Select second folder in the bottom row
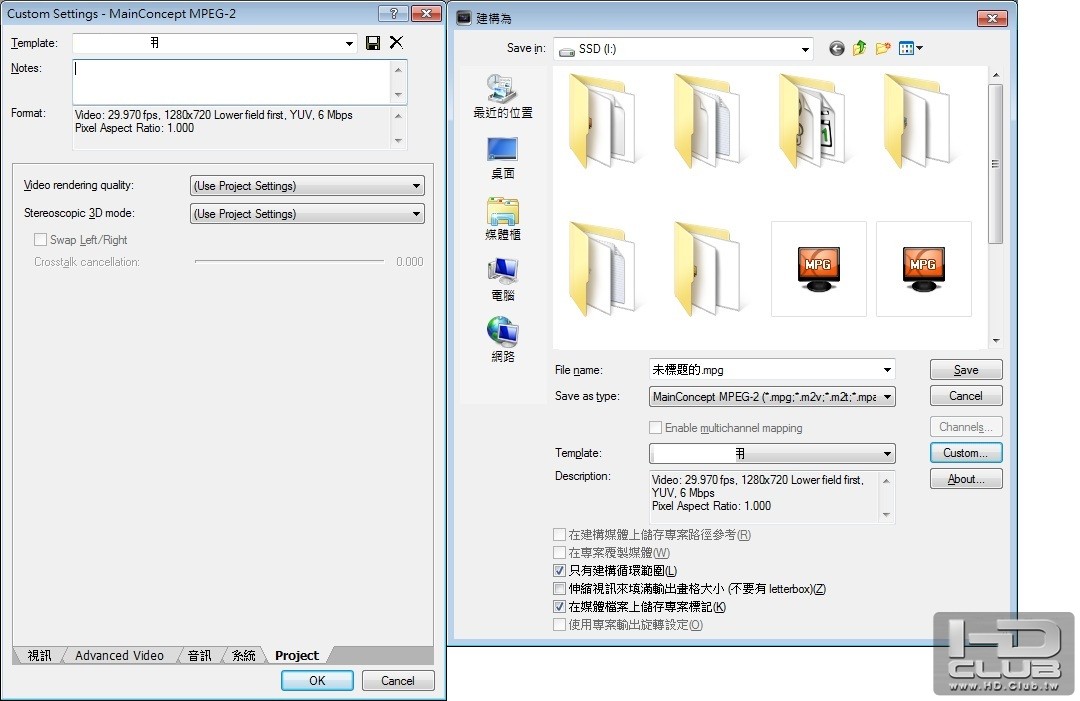 709,269
